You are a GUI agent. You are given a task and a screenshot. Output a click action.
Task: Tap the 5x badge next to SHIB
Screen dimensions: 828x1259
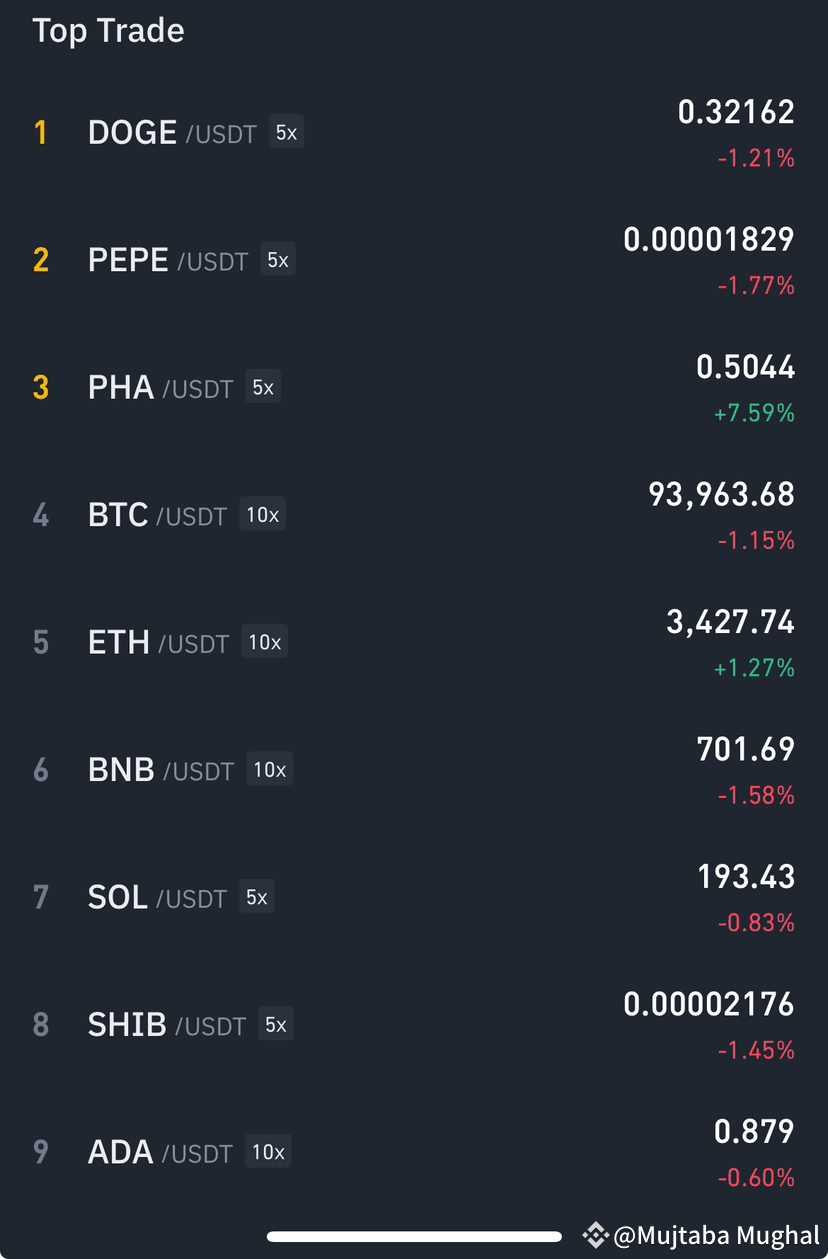tap(275, 1024)
